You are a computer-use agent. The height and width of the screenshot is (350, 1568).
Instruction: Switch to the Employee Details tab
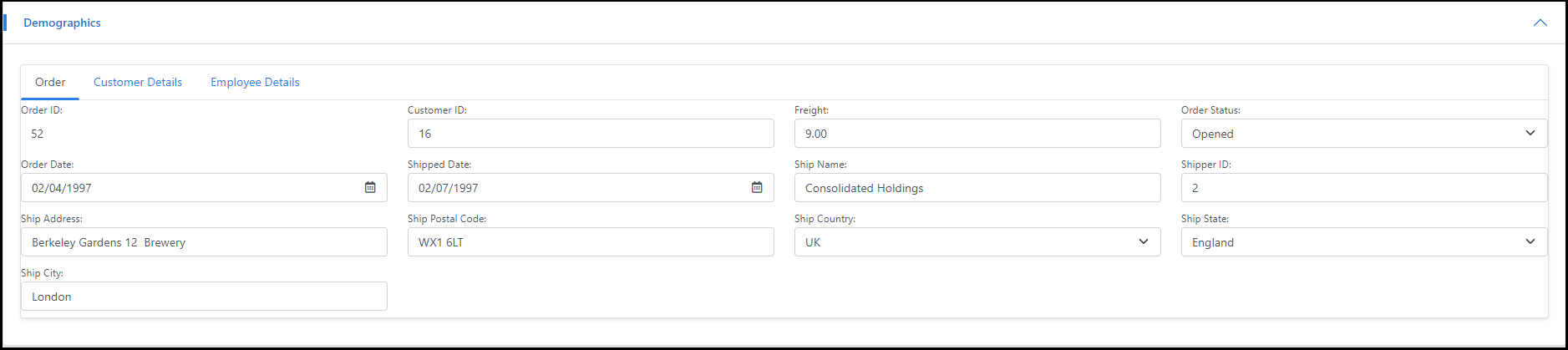coord(255,82)
